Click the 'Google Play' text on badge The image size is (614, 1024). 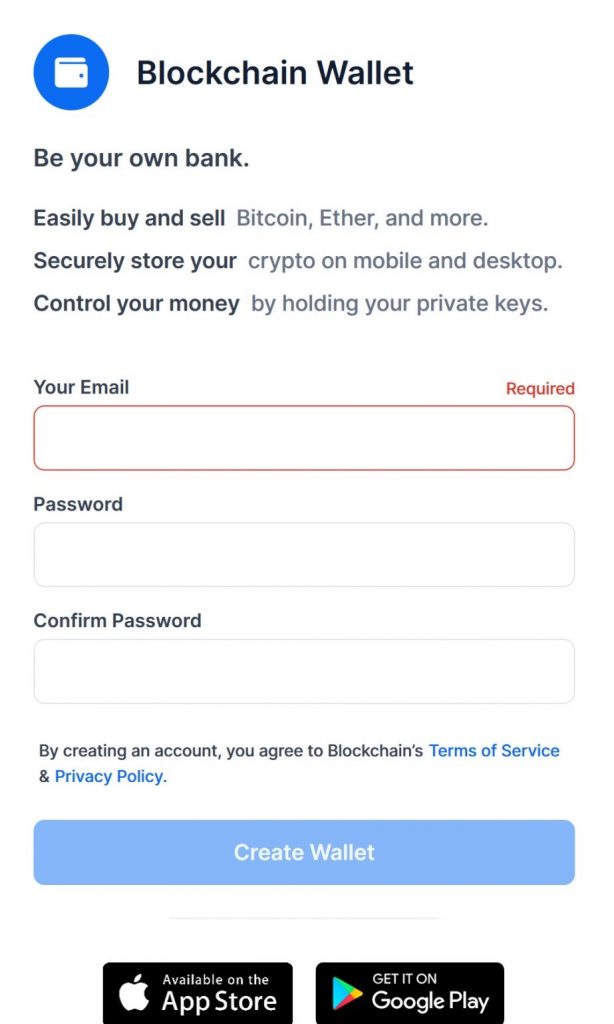(430, 1000)
